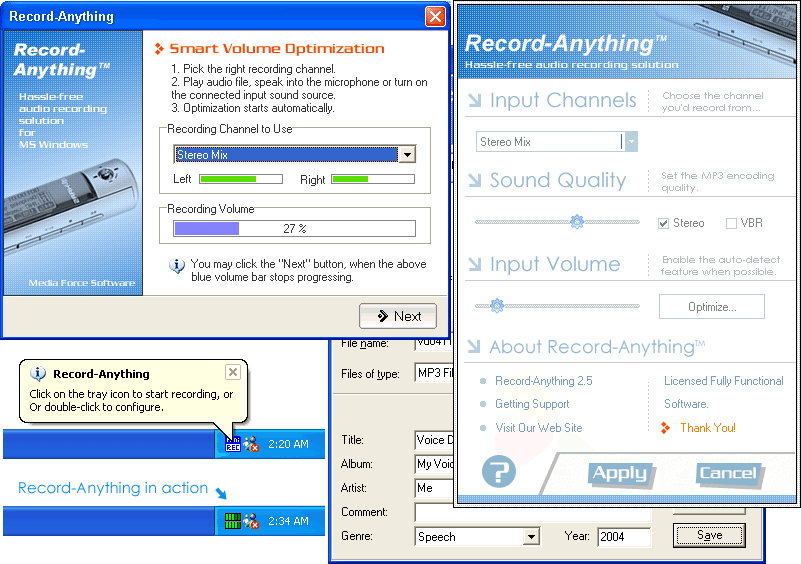Viewport: 801px width, 564px height.
Task: Click the Artist field containing Me
Action: click(x=434, y=488)
